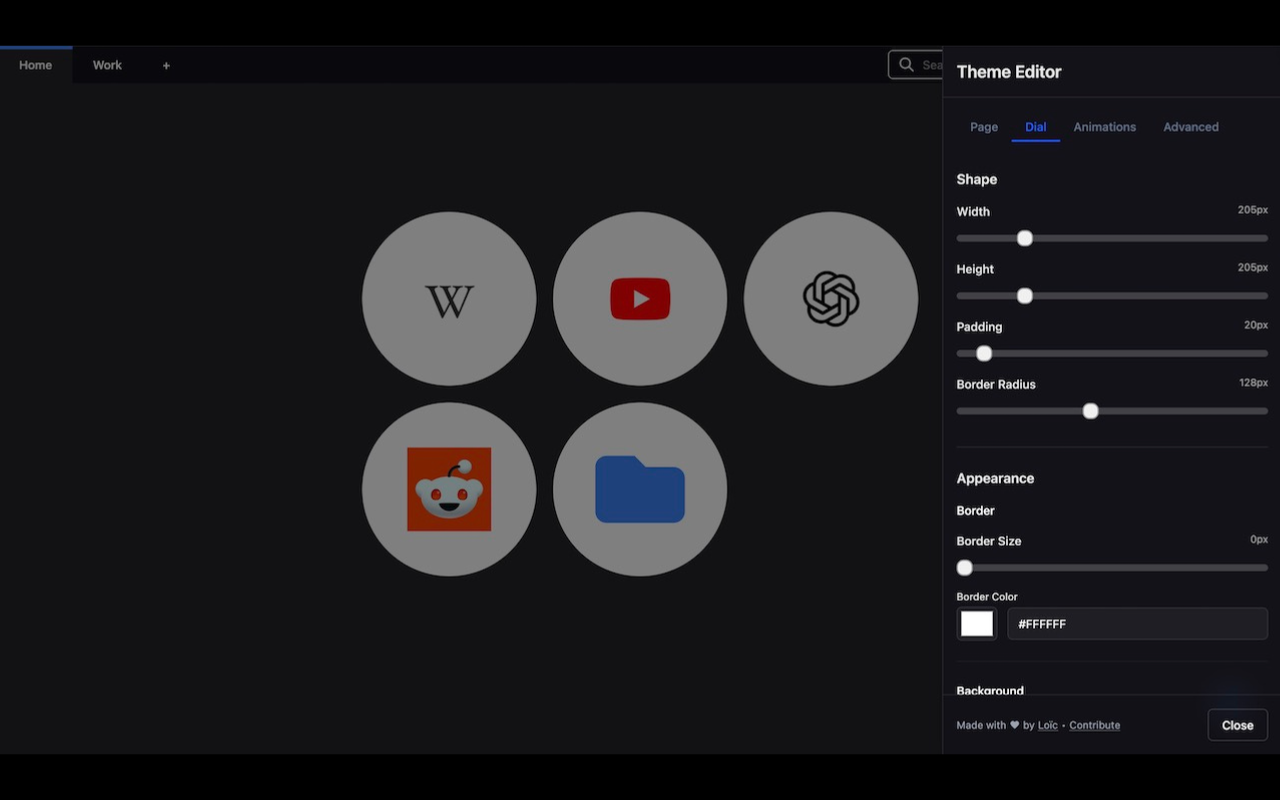Select the Dial tab in Theme Editor

pyautogui.click(x=1035, y=127)
